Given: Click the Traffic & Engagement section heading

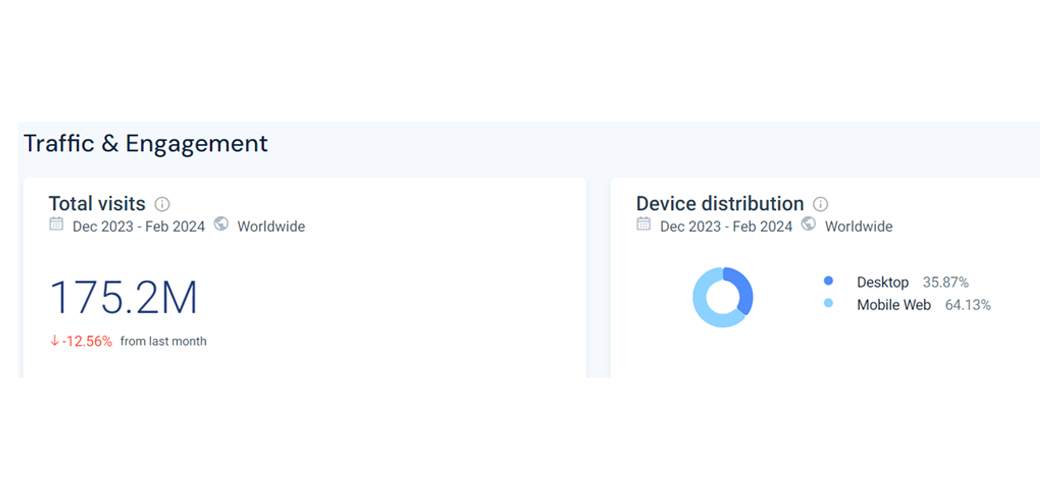Looking at the screenshot, I should (x=146, y=144).
